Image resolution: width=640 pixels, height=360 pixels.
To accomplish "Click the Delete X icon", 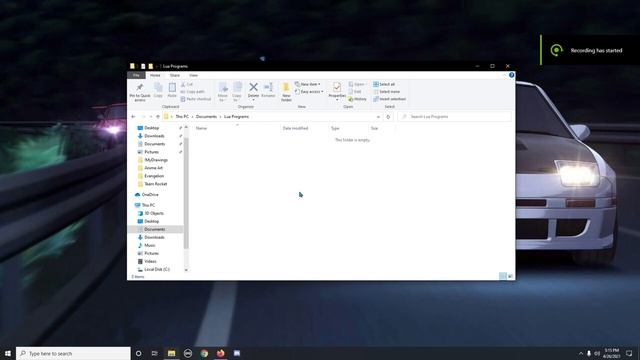I will click(253, 87).
